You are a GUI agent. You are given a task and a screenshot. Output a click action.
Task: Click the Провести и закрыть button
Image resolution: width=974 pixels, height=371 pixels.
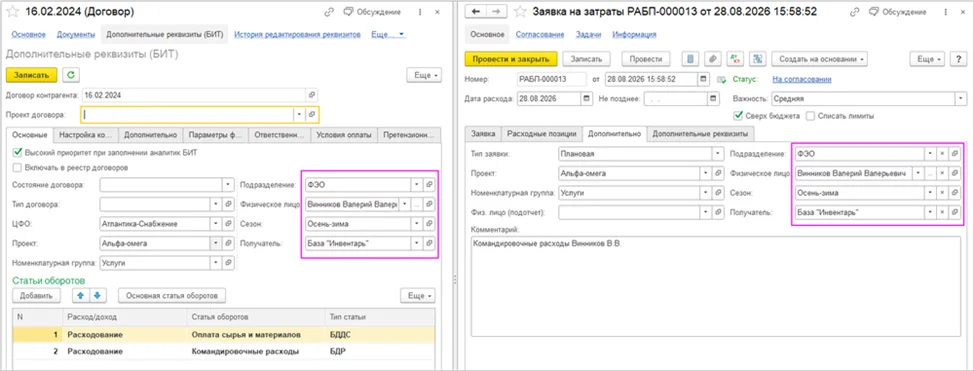tap(511, 59)
